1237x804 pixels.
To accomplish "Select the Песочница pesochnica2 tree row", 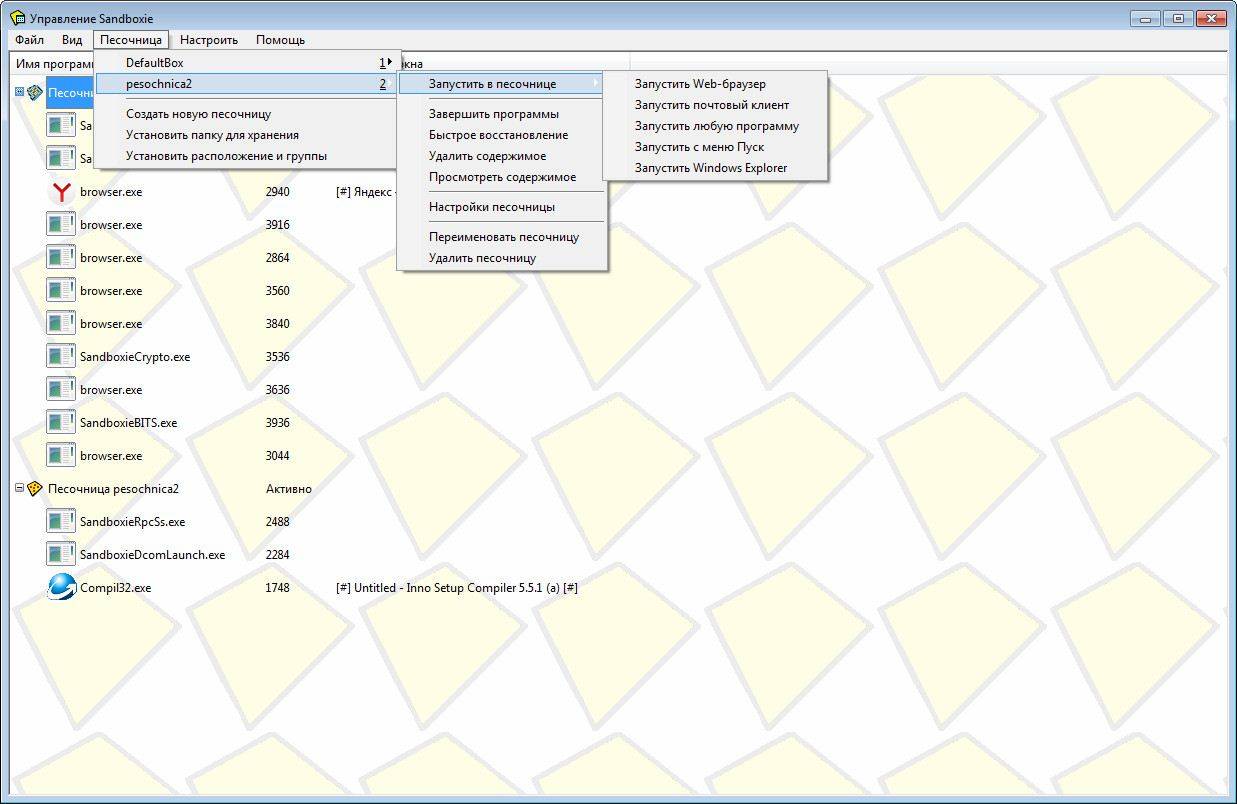I will [x=113, y=489].
